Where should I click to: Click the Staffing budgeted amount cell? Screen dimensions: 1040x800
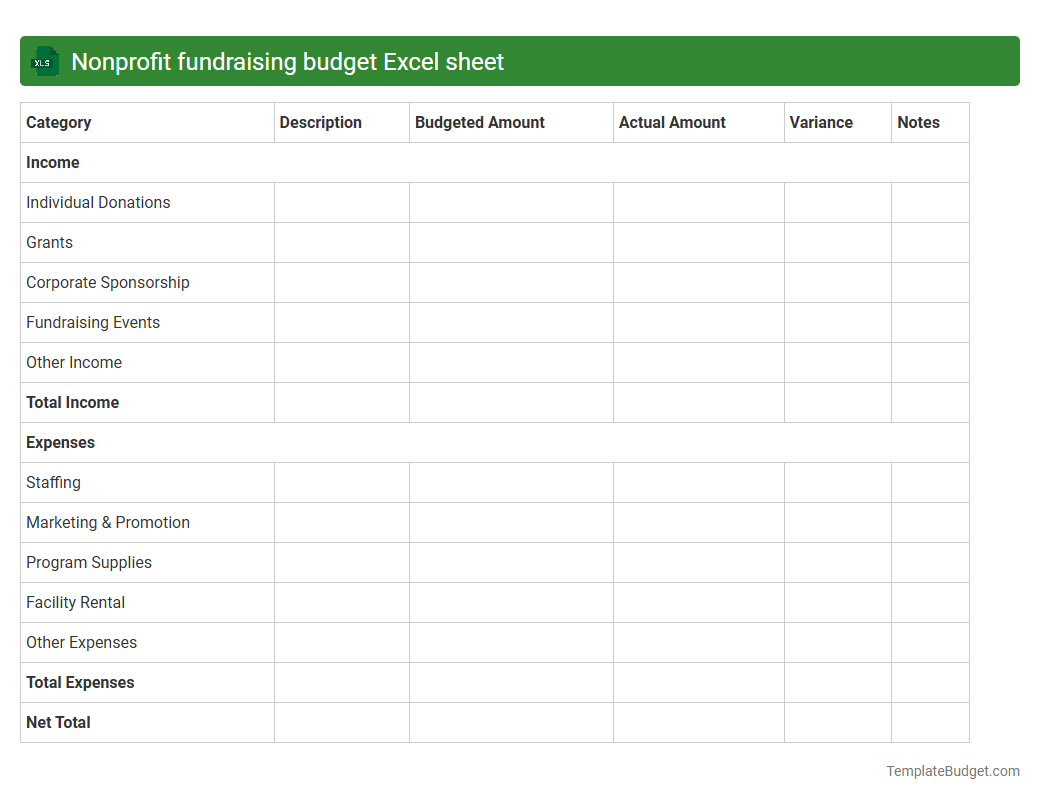[510, 482]
